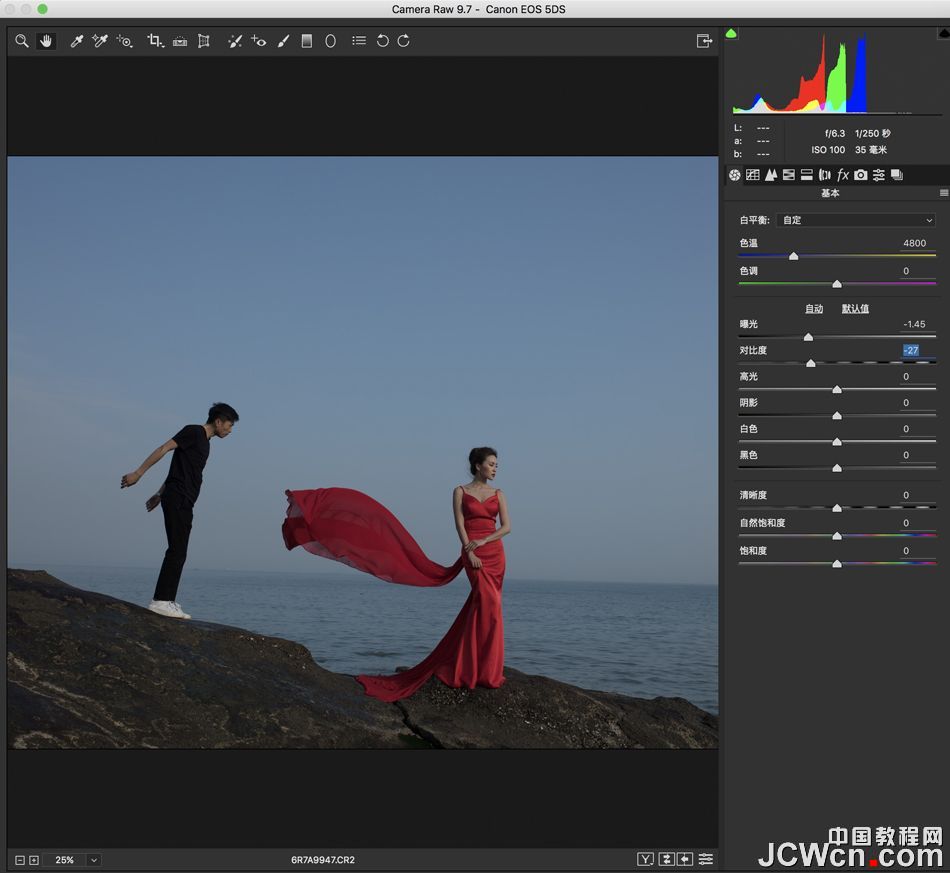
Task: Open the Detail panel tab
Action: (771, 175)
